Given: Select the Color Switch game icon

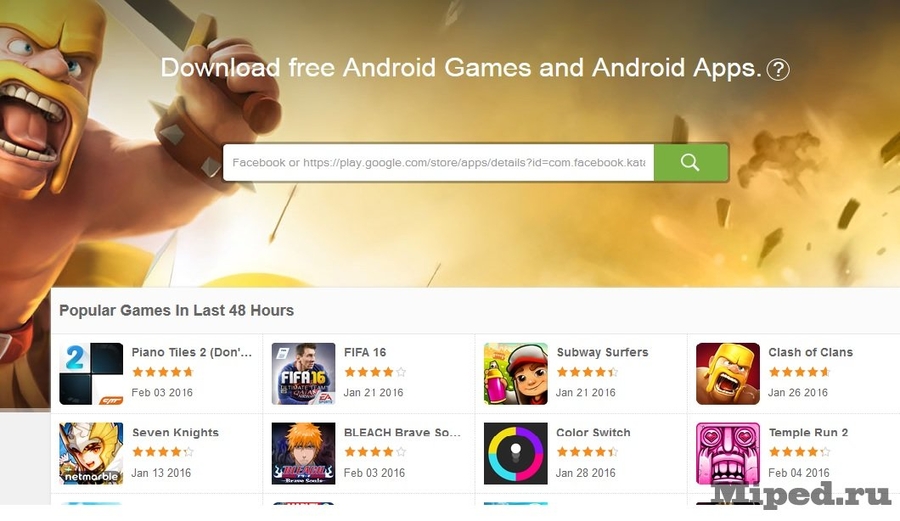Looking at the screenshot, I should click(516, 454).
